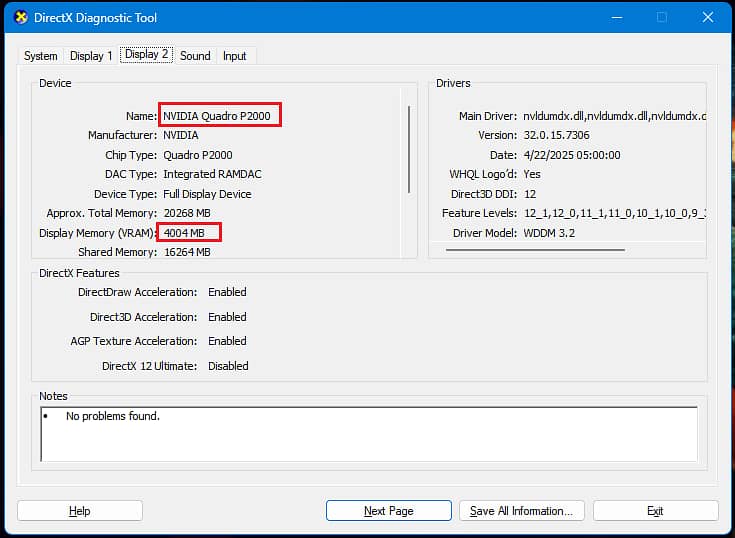Click the DirectDraw Acceleration 'Enabled' value
Viewport: 735px width, 538px height.
click(227, 292)
